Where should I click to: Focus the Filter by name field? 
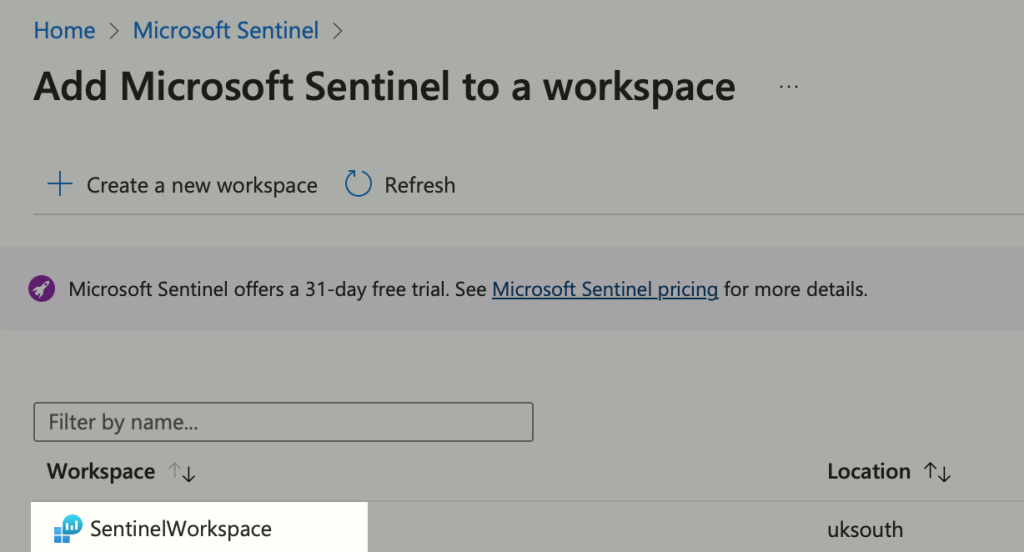pos(283,422)
